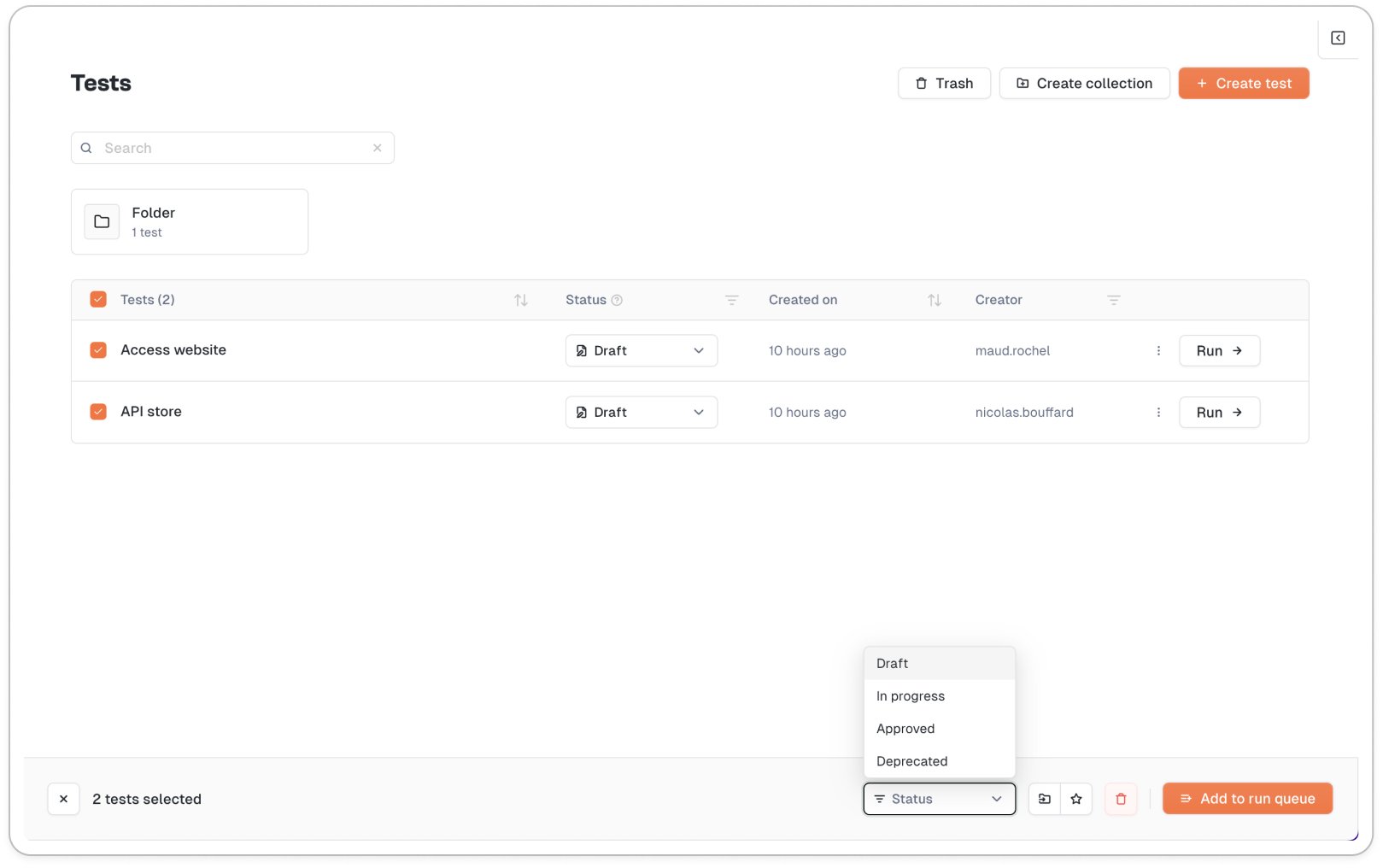Move selected tests to folder icon
This screenshot has height=868, width=1383.
click(x=1044, y=799)
